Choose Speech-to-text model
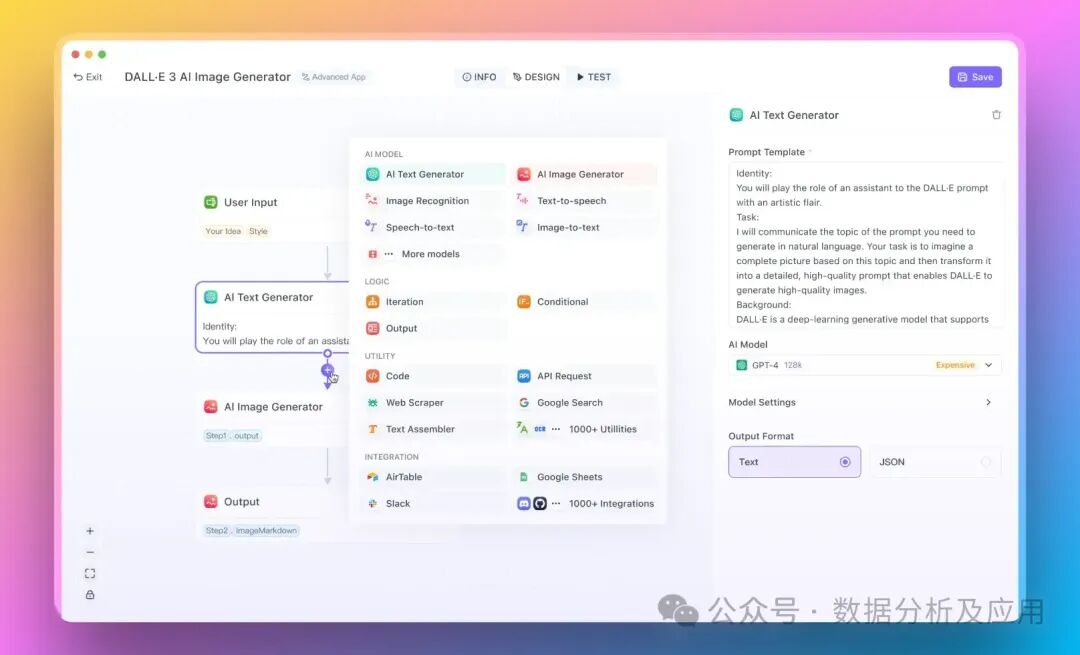1080x655 pixels. (x=434, y=227)
